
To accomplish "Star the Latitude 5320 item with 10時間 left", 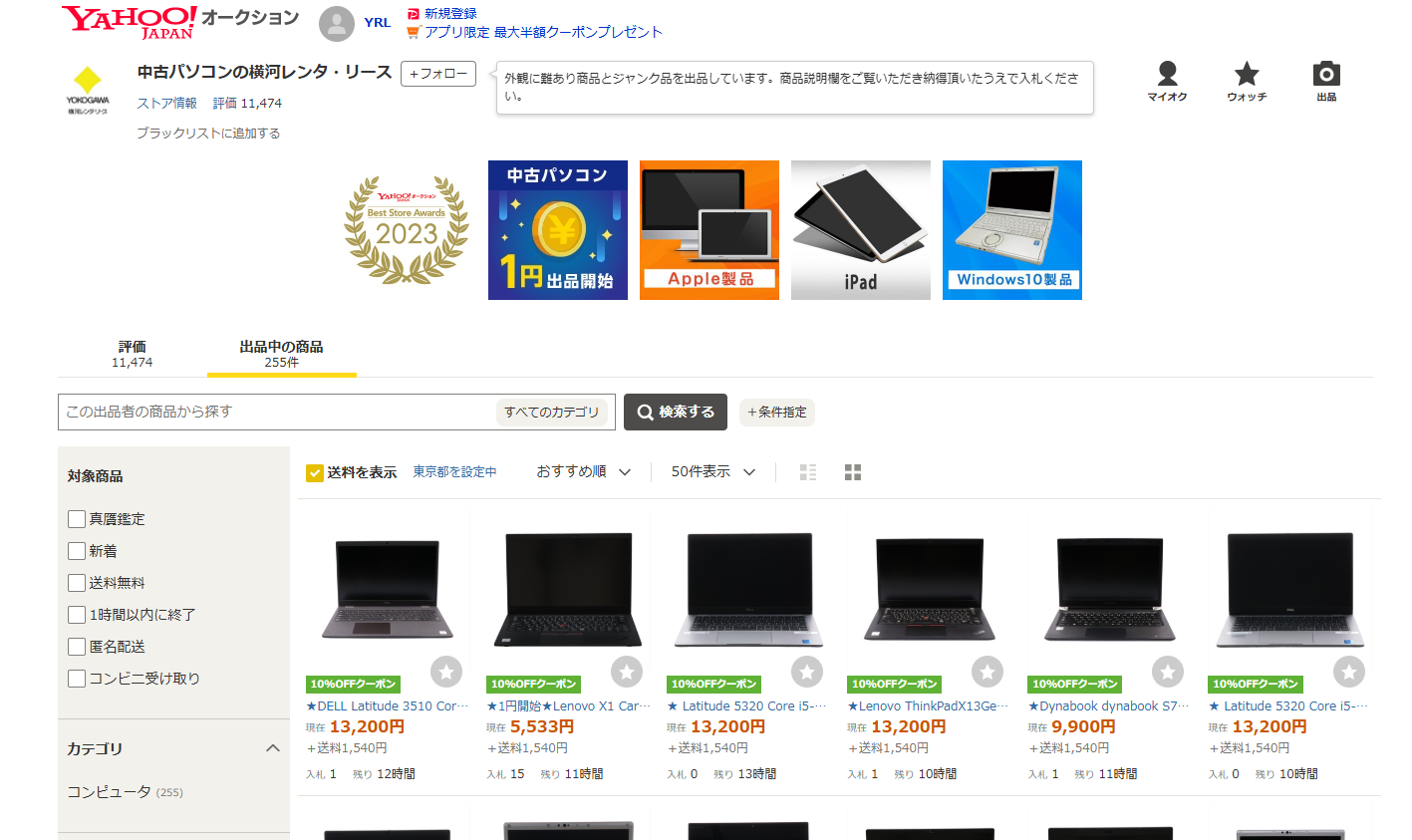I will point(1349,672).
